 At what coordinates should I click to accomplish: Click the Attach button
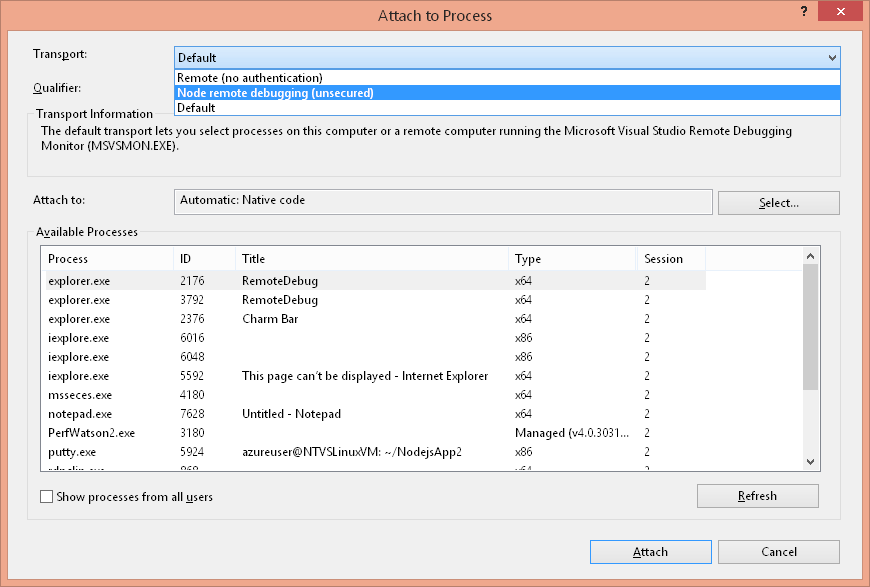[x=650, y=552]
